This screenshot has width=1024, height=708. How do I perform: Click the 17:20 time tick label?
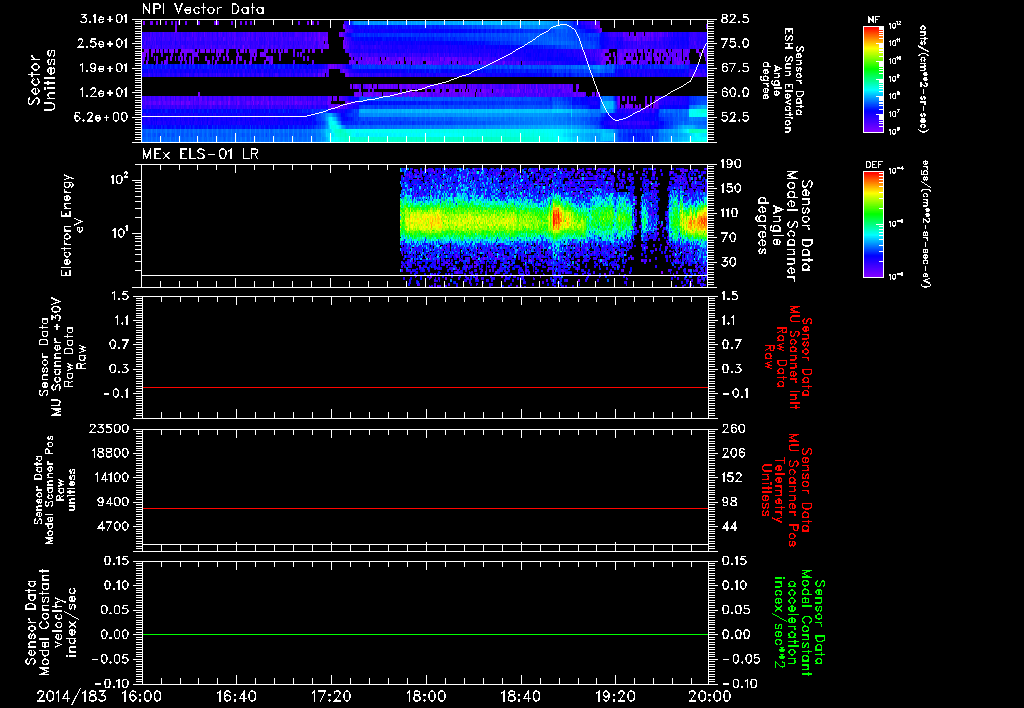pos(331,696)
